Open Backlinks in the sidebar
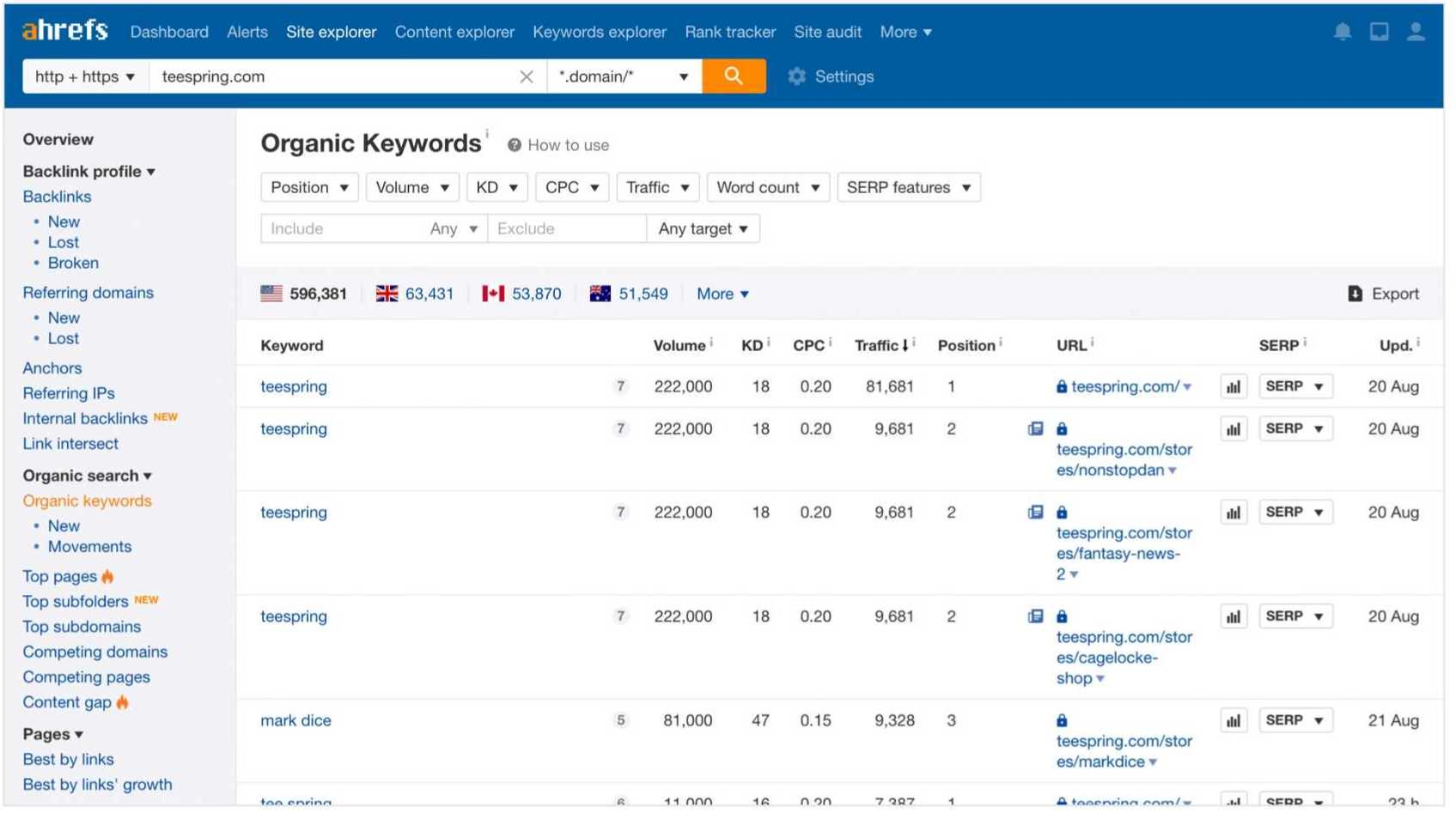 point(57,197)
